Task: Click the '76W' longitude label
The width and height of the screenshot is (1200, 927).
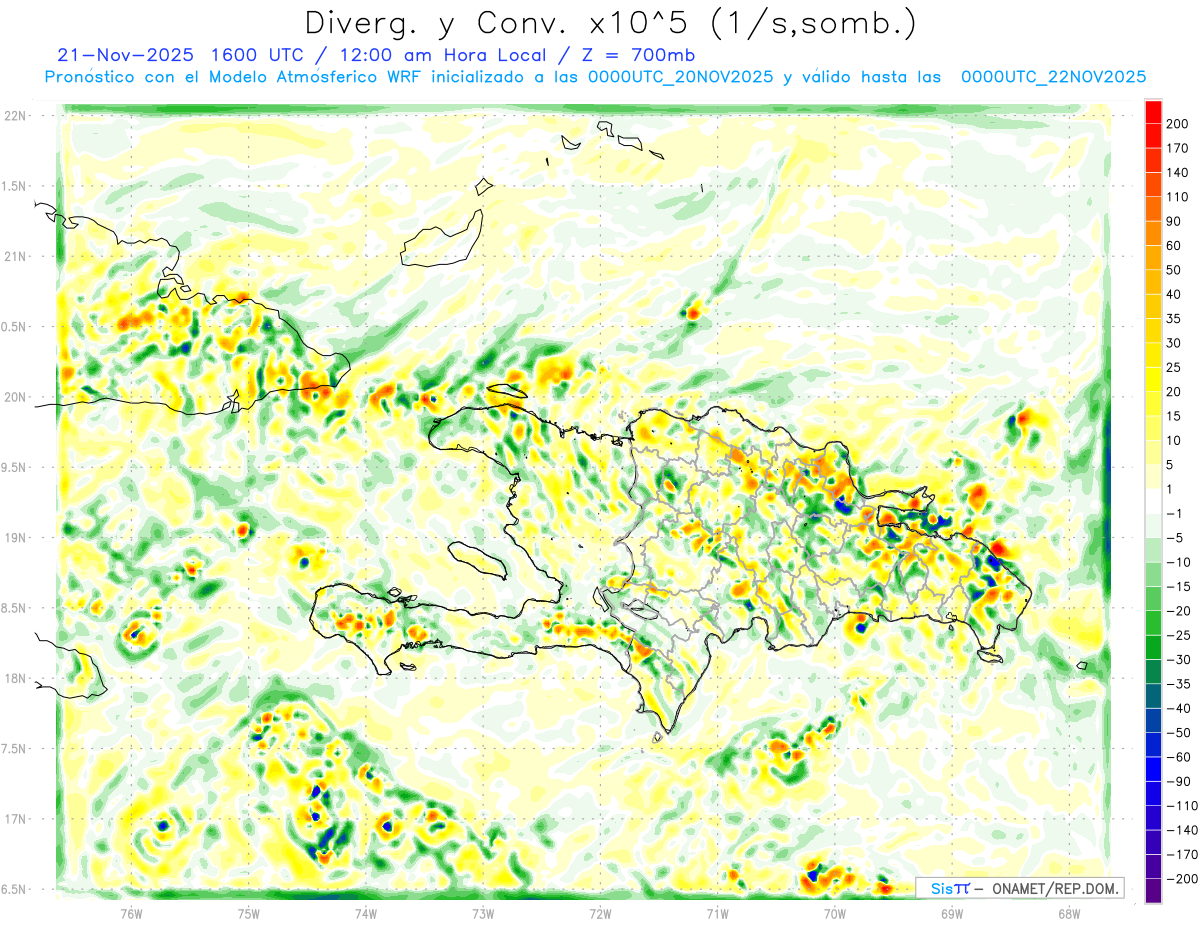Action: pyautogui.click(x=131, y=912)
